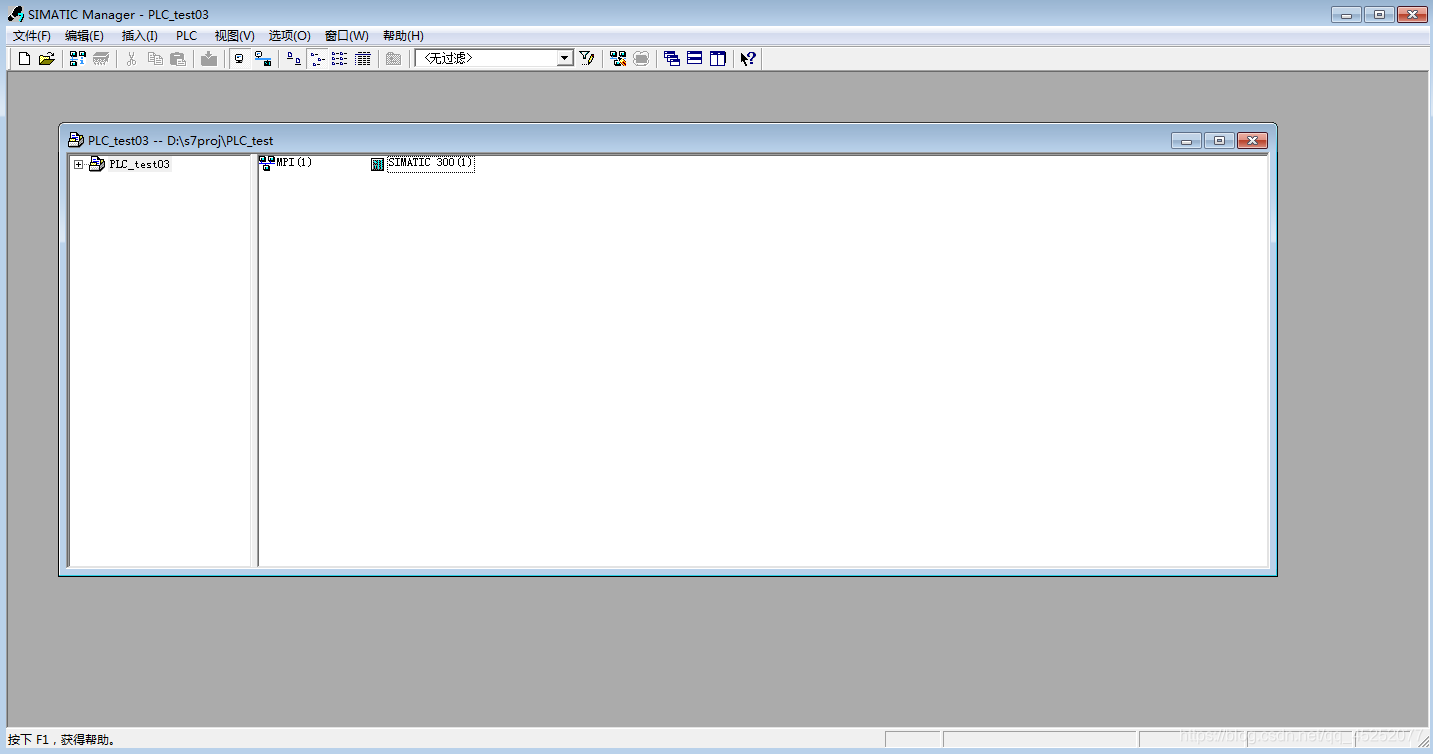Image resolution: width=1433 pixels, height=754 pixels.
Task: Create a new project with the New icon
Action: tap(25, 59)
